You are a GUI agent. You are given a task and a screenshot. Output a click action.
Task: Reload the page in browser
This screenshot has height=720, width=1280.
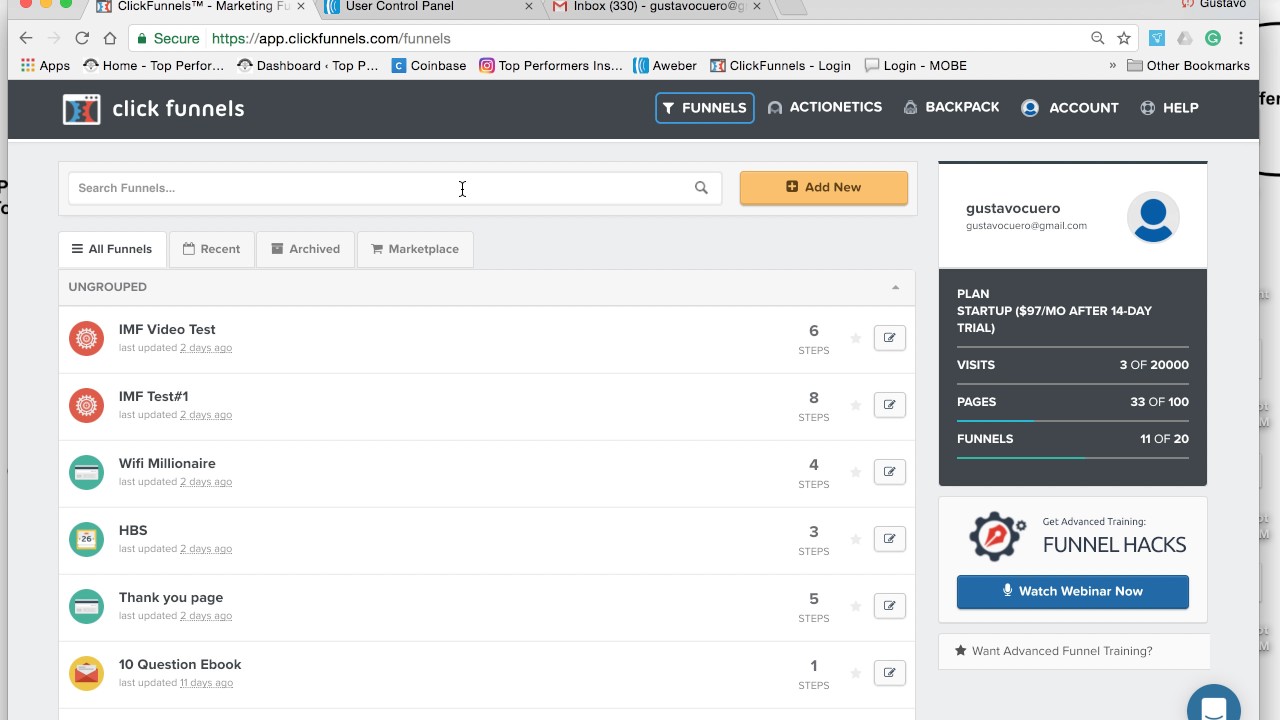pos(82,38)
